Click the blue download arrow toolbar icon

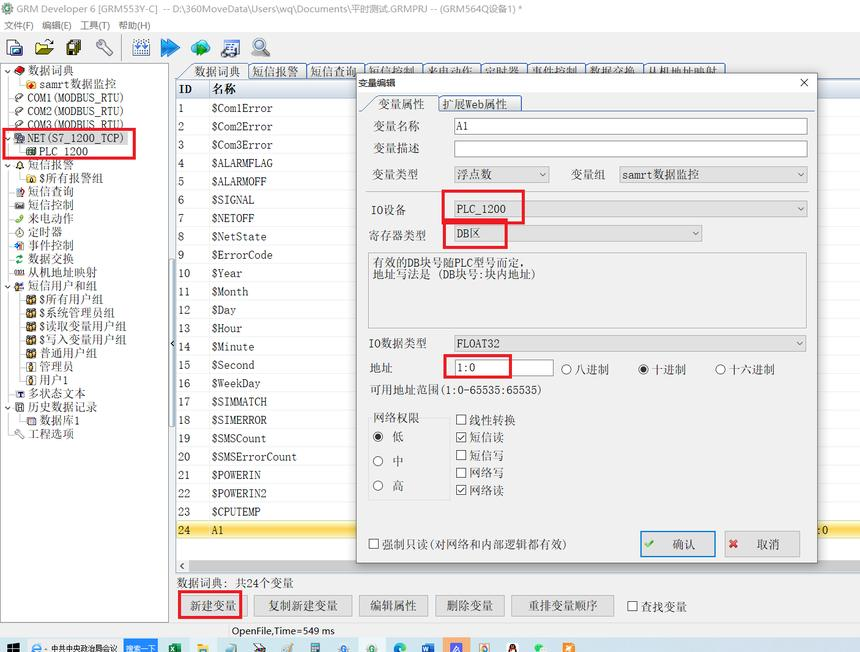point(170,48)
